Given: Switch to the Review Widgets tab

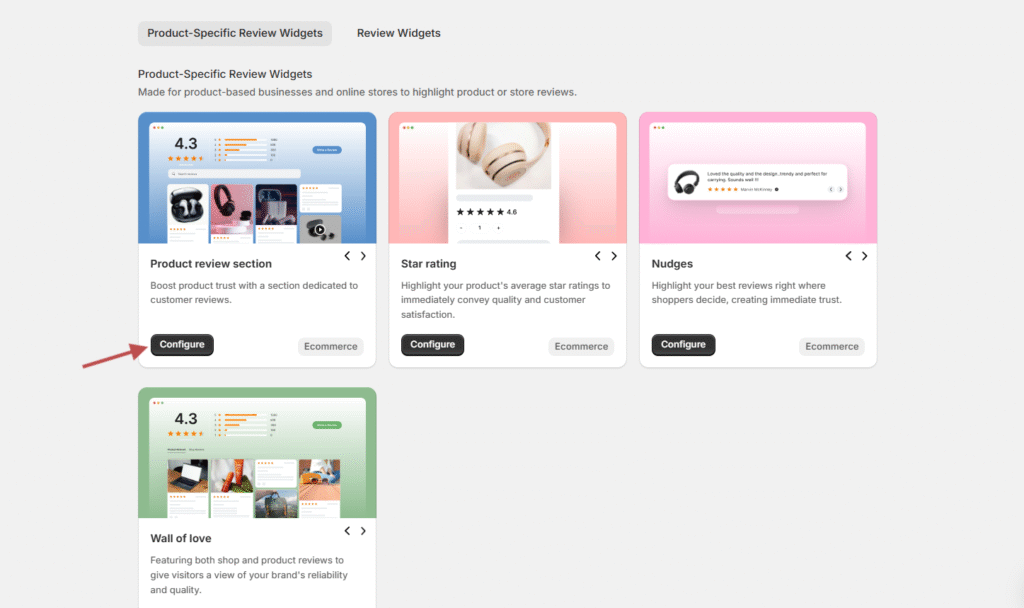Looking at the screenshot, I should 398,33.
